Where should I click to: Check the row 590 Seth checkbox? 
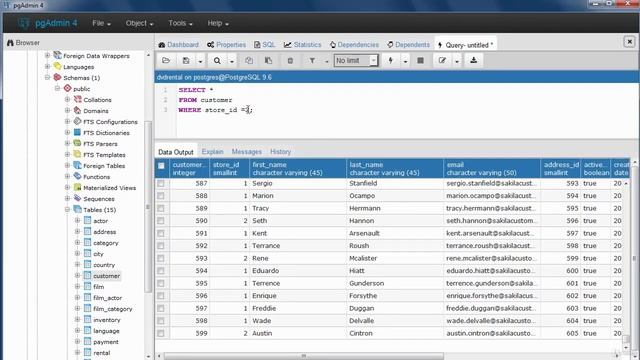[161, 221]
